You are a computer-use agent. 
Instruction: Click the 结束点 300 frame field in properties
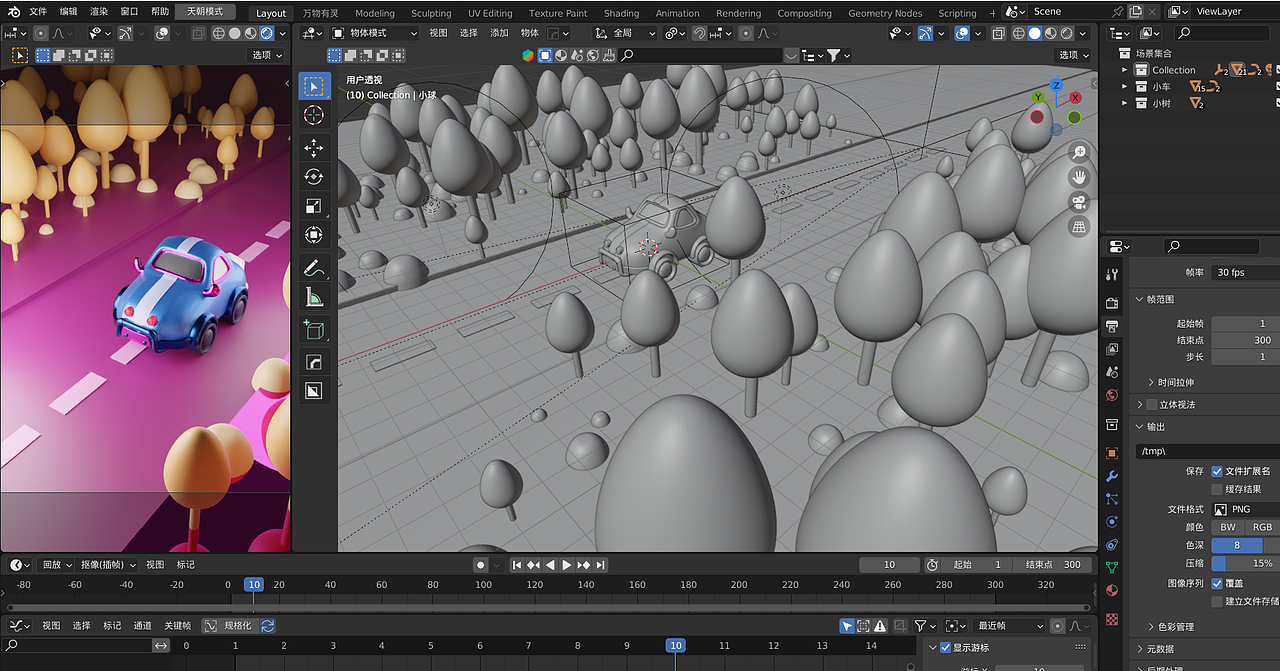(x=1244, y=340)
